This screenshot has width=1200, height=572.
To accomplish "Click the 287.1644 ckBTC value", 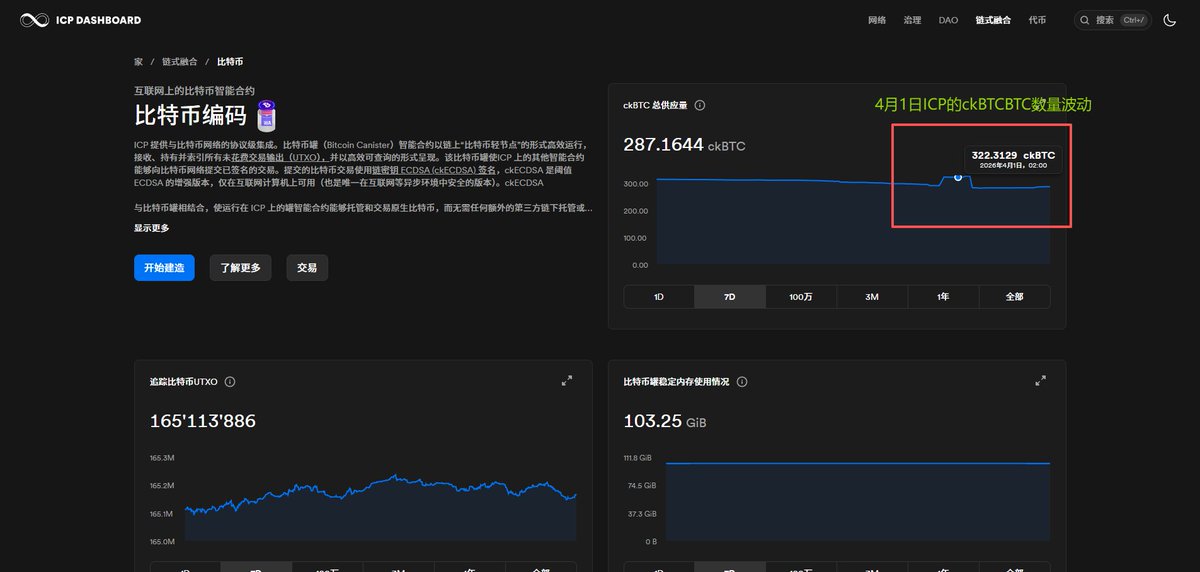I will click(x=684, y=145).
